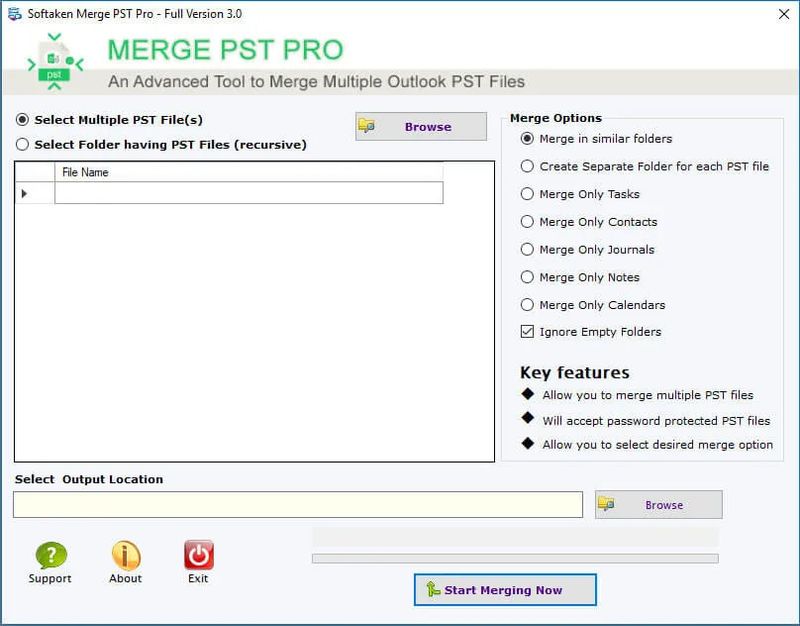Click Browse button for output location

tap(659, 505)
